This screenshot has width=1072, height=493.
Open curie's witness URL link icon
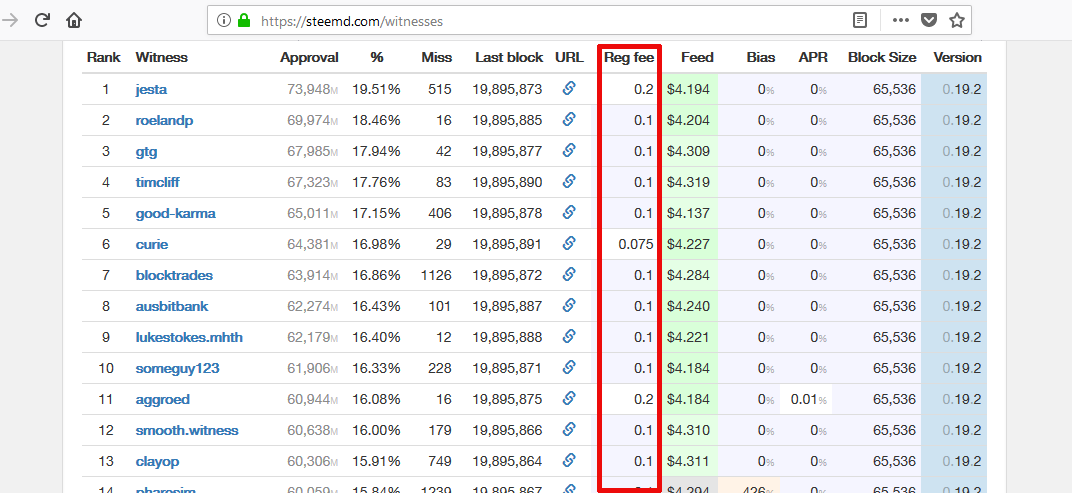[569, 243]
